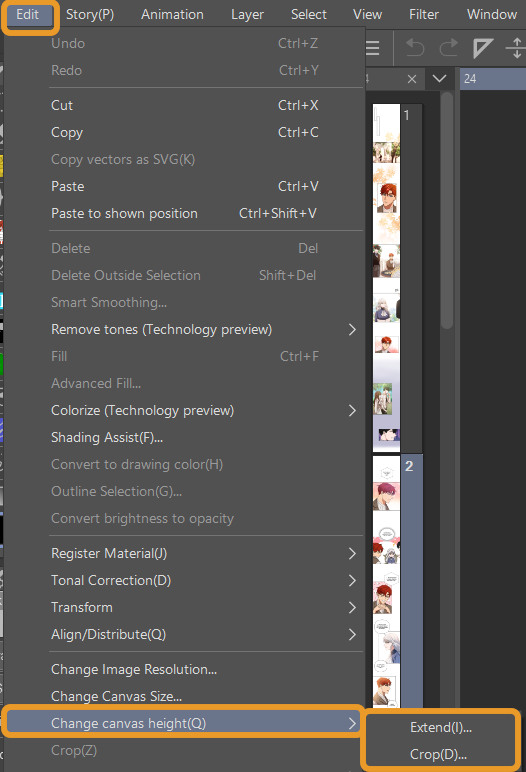Open the Select menu
526x772 pixels.
click(x=309, y=15)
